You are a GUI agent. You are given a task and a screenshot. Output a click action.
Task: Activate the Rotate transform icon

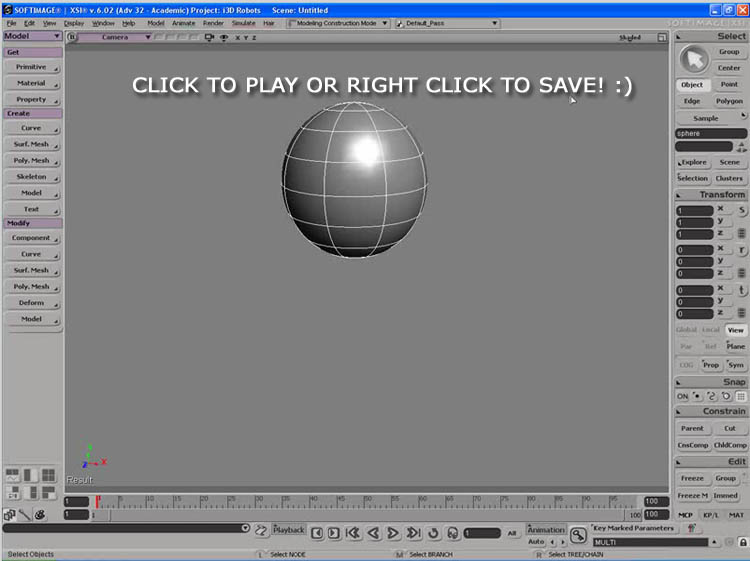(x=742, y=250)
